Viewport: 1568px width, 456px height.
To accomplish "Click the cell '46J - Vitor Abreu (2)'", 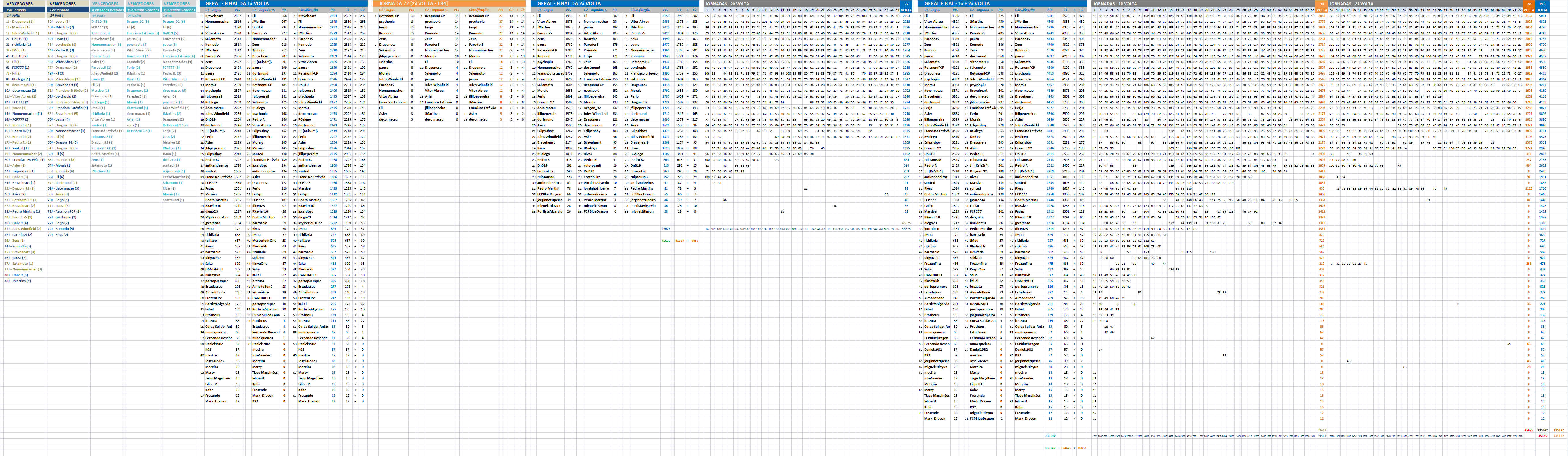I will click(x=68, y=62).
